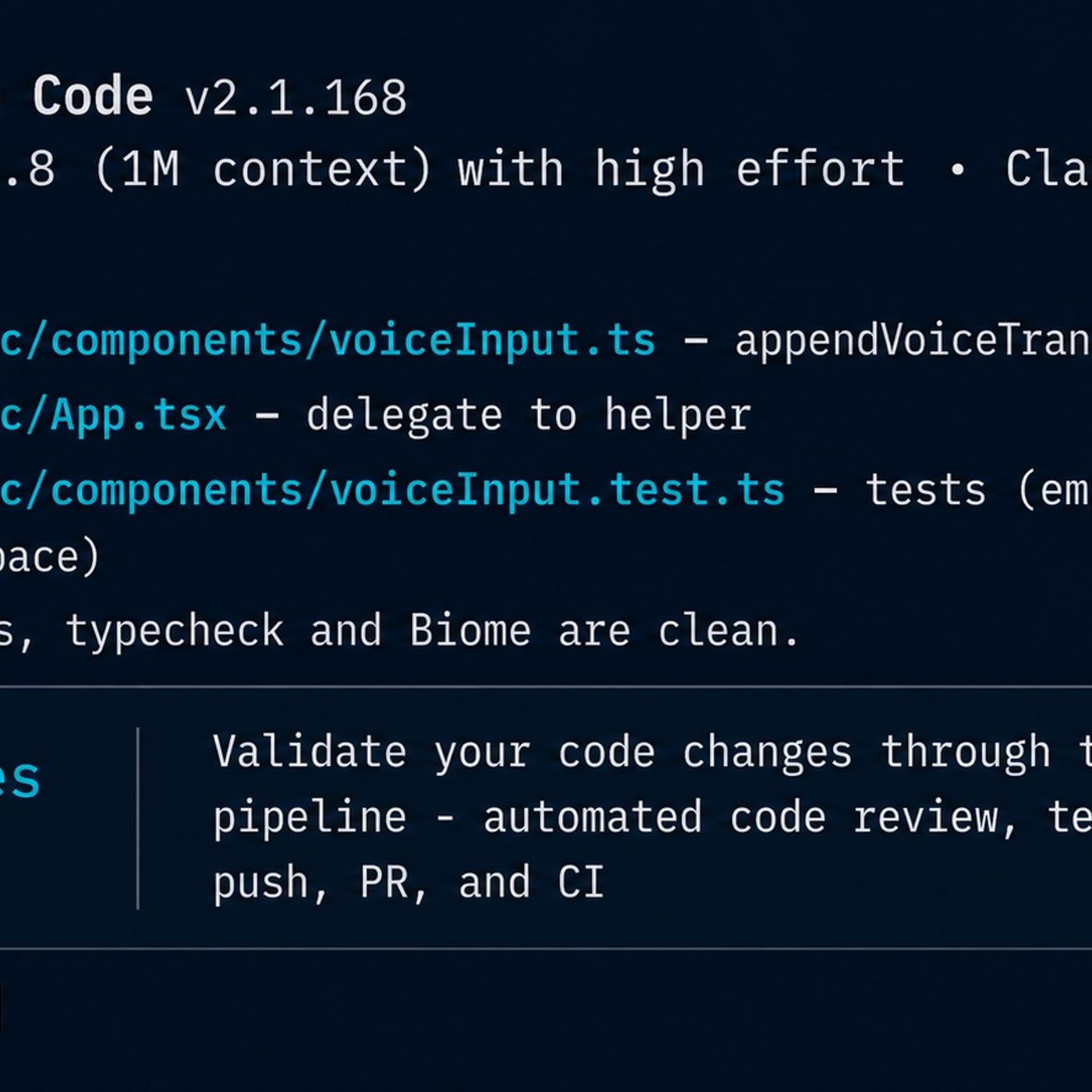Click the bold Code title text

93,97
